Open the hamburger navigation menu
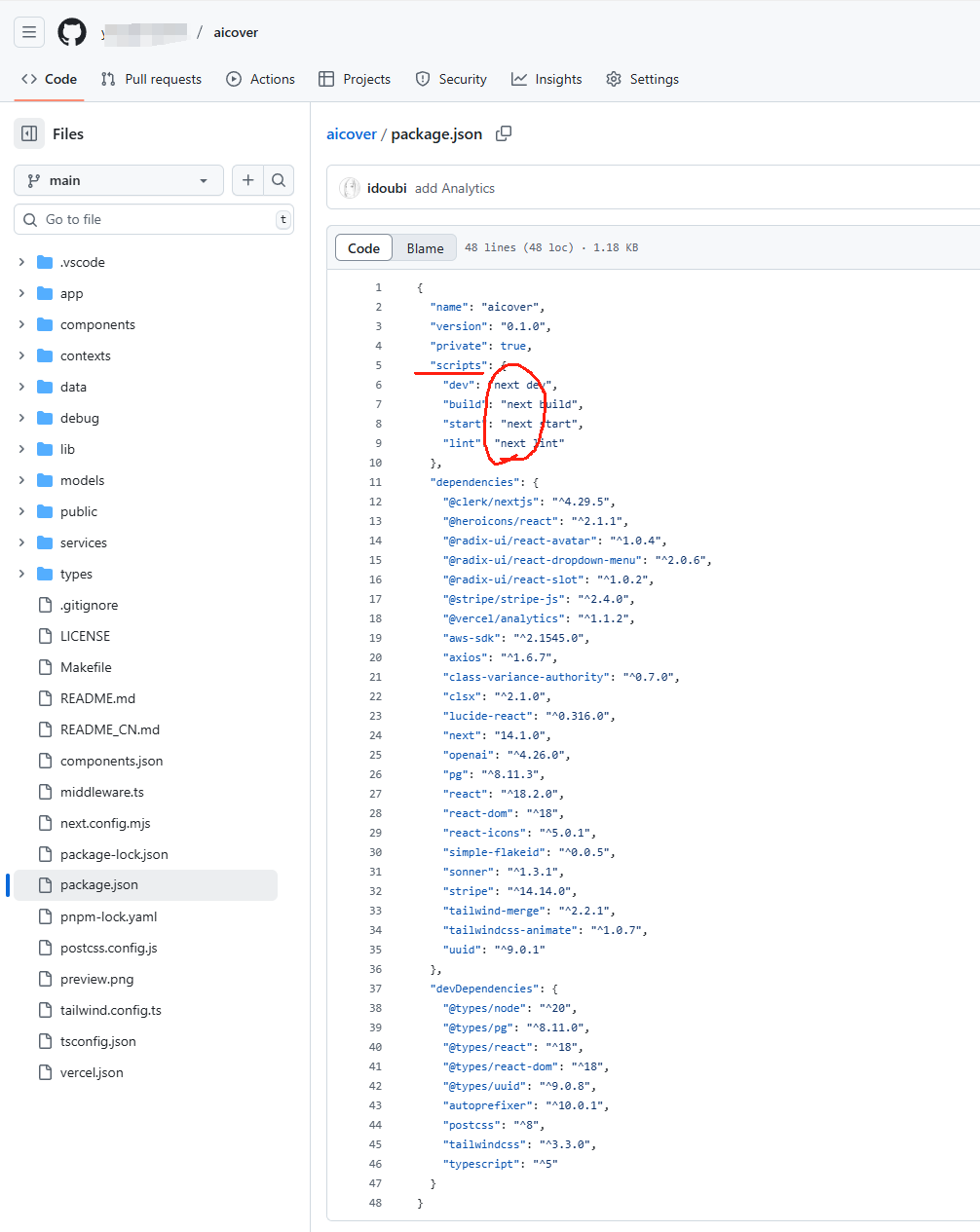The image size is (980, 1232). tap(29, 32)
